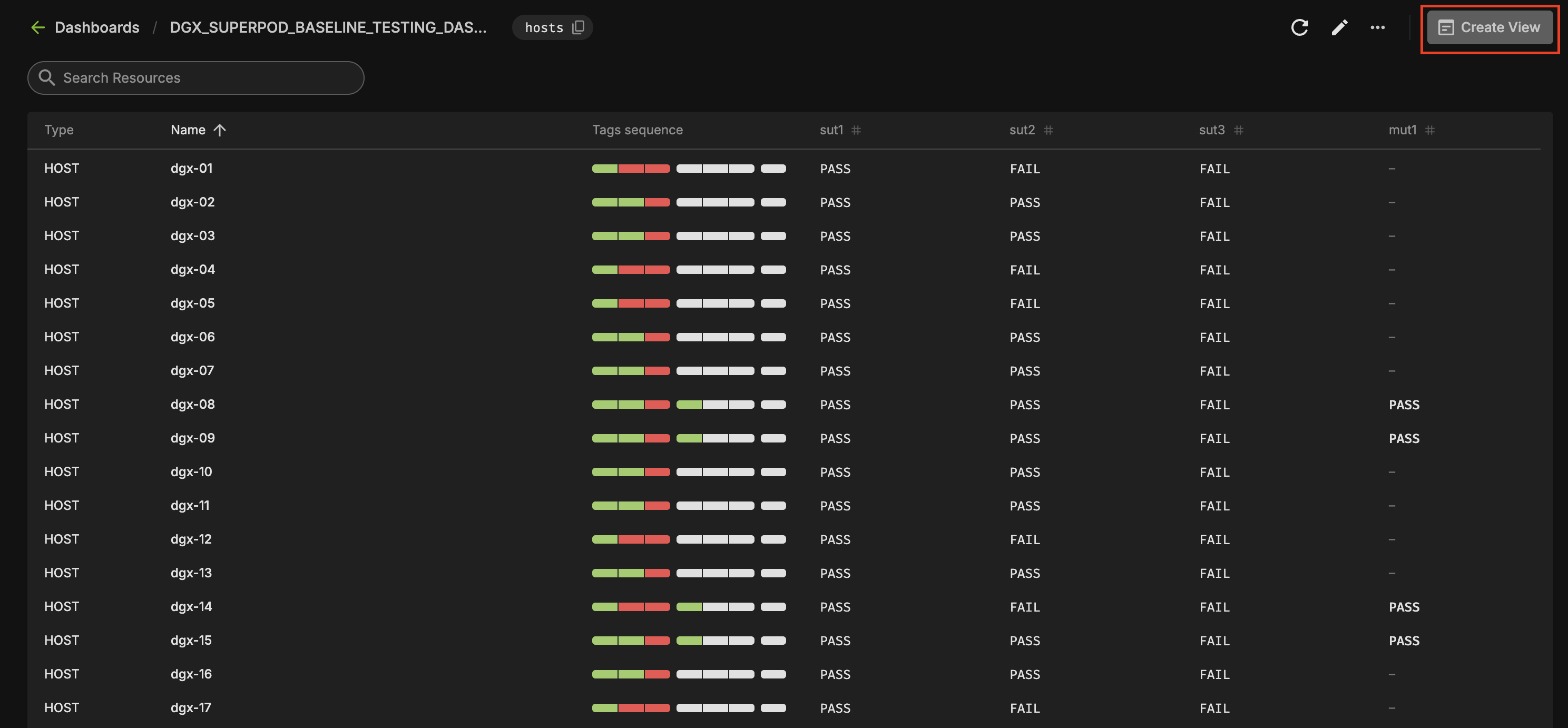Open edit mode via the pencil icon
Screen dimensions: 1568x728
pyautogui.click(x=1339, y=27)
